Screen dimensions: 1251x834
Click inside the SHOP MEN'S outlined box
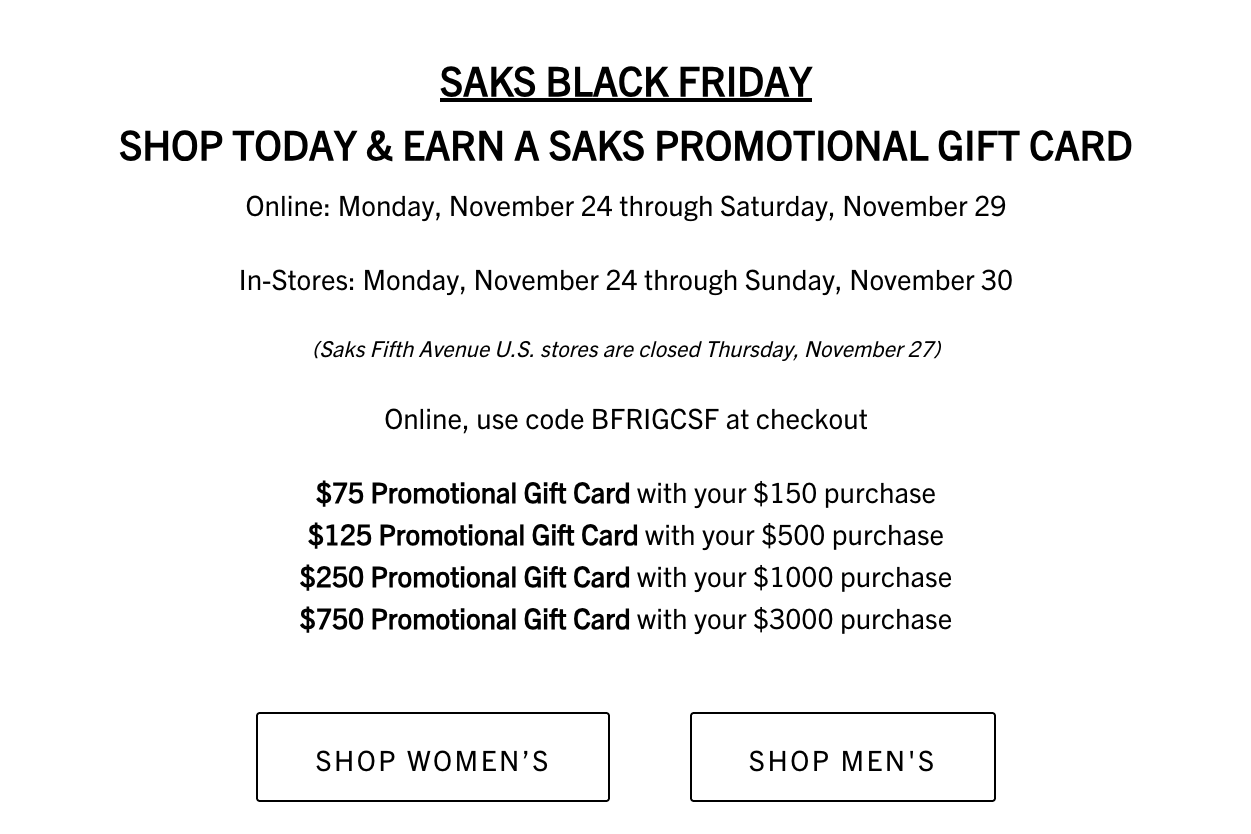pos(842,758)
